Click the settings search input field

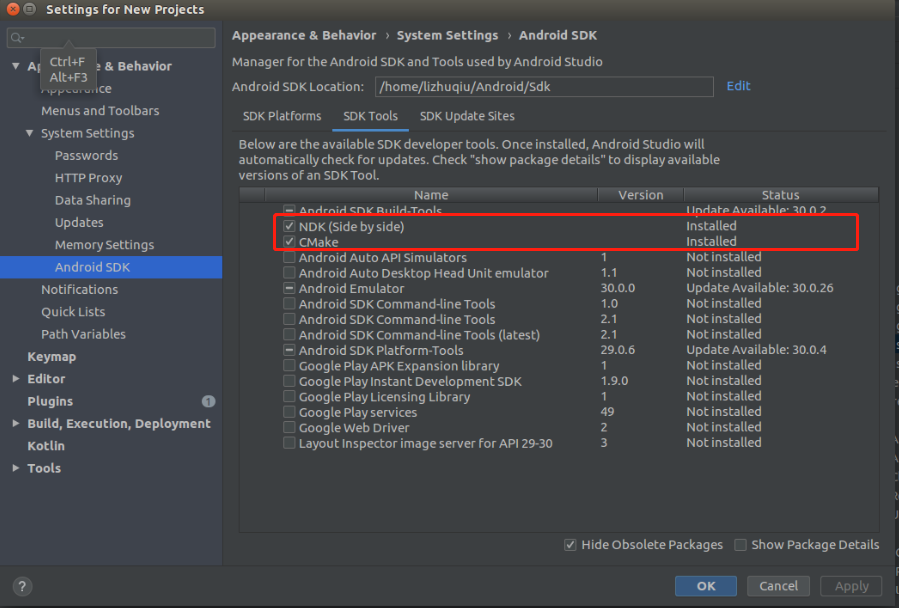tap(111, 38)
